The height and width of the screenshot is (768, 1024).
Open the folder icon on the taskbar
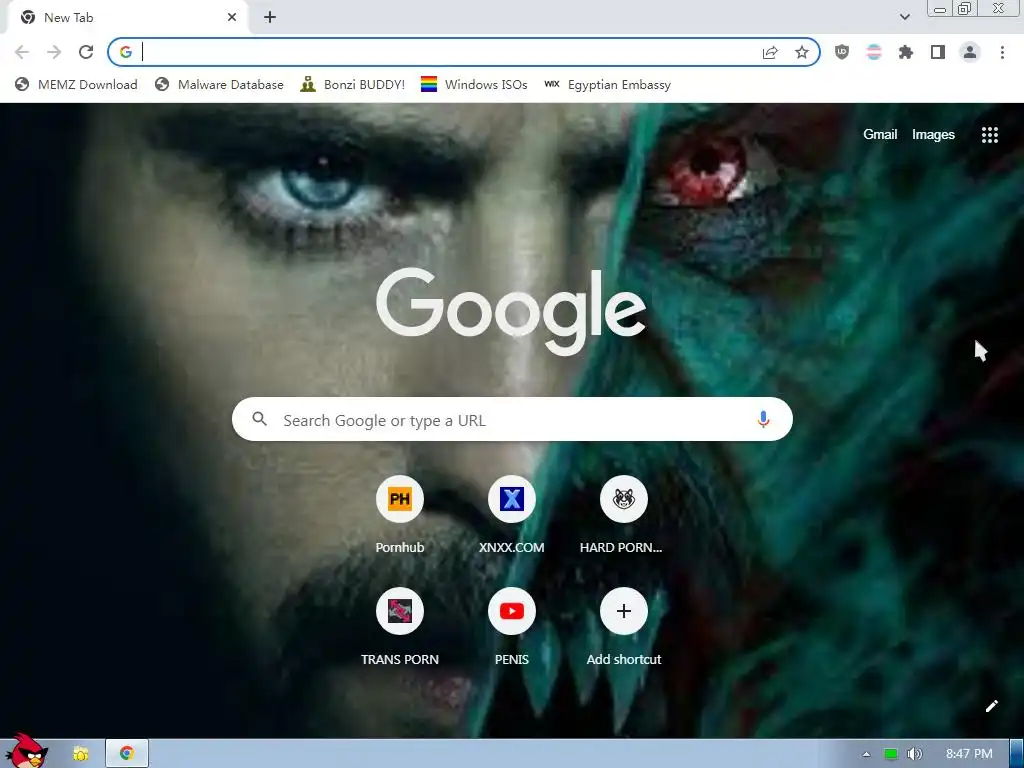coord(80,754)
